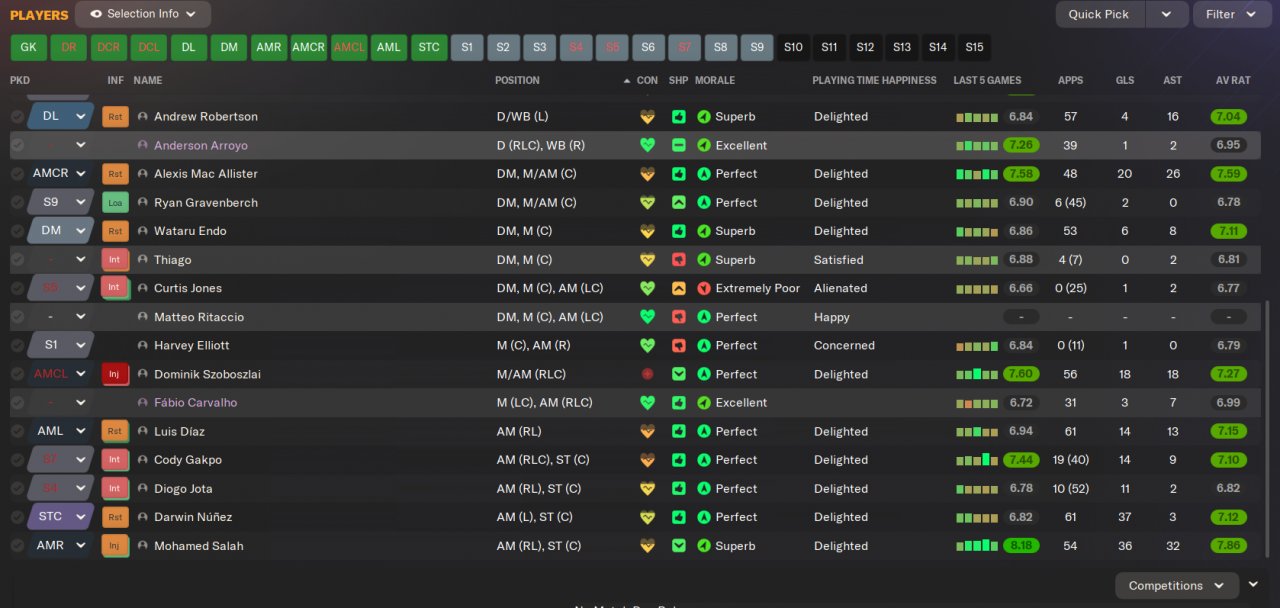
Task: Open the arrow menu next to Quick Pick
Action: 1166,14
